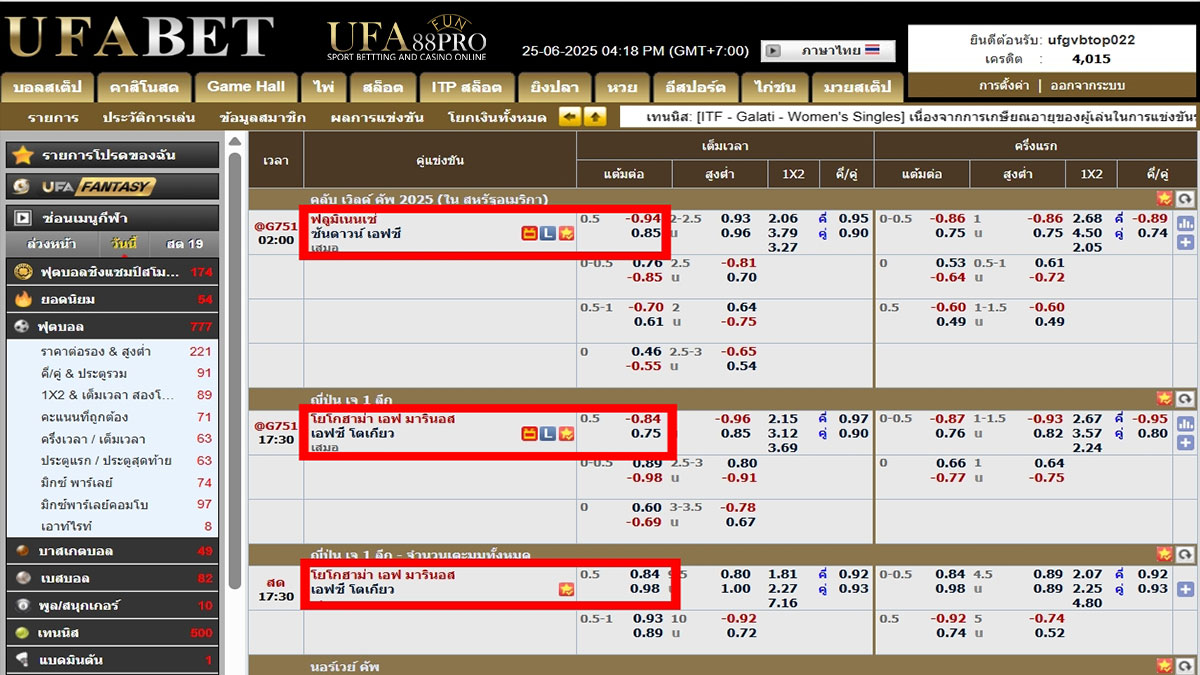Image resolution: width=1200 pixels, height=675 pixels.
Task: Switch to the วันนี้ today tab
Action: [x=123, y=244]
